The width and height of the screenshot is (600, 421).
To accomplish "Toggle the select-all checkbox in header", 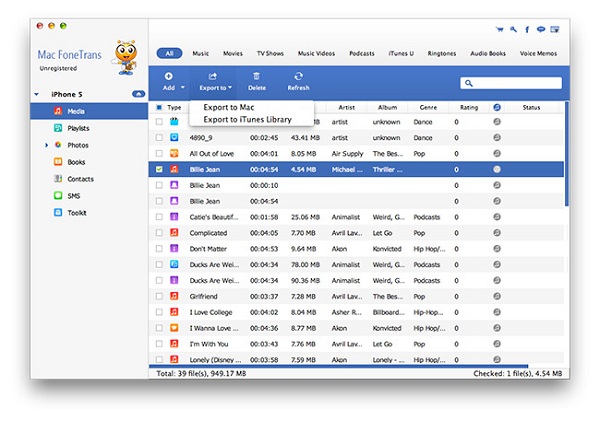I will tap(159, 107).
